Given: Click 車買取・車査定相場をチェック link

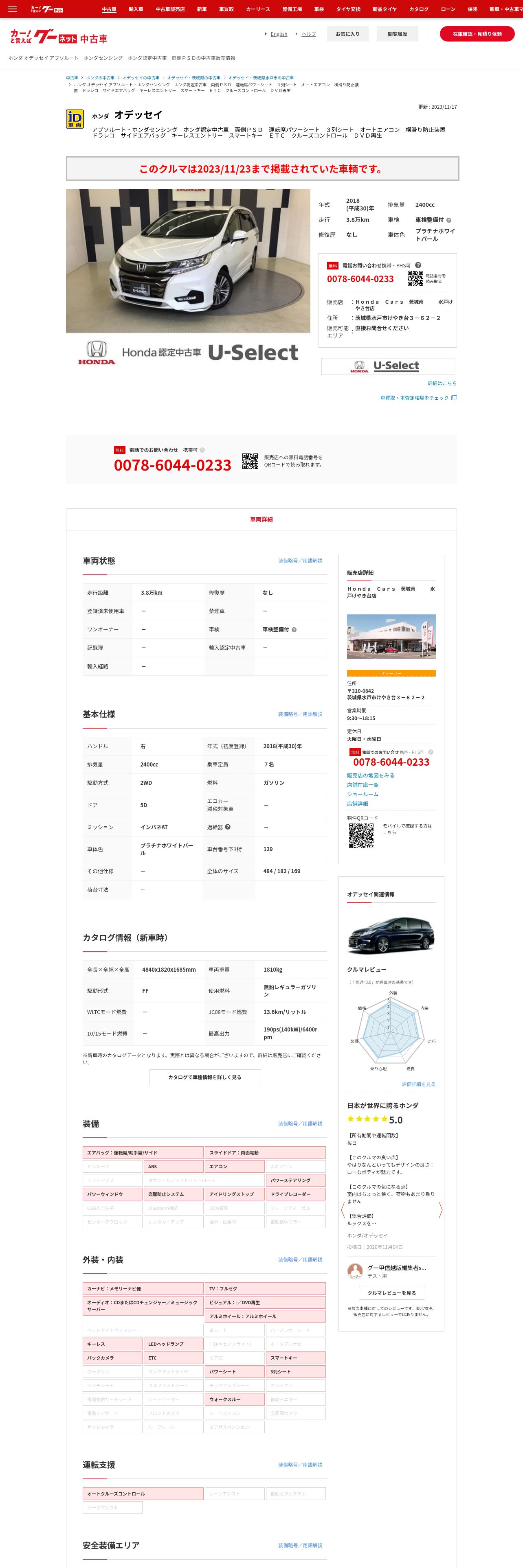Looking at the screenshot, I should tap(415, 398).
